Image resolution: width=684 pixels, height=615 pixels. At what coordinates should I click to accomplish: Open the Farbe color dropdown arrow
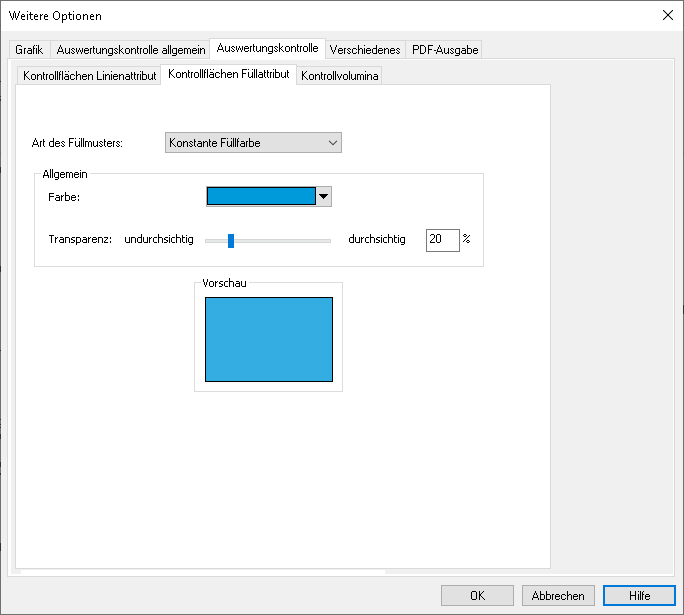323,196
